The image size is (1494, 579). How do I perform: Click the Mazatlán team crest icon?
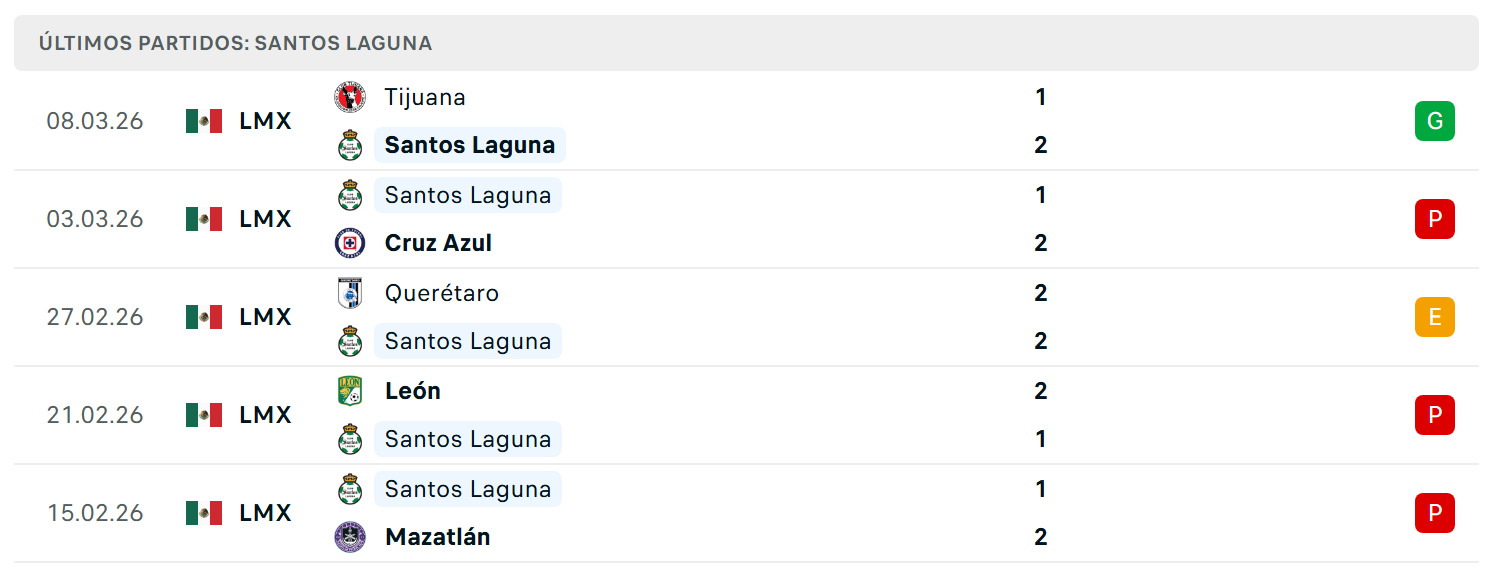[350, 537]
